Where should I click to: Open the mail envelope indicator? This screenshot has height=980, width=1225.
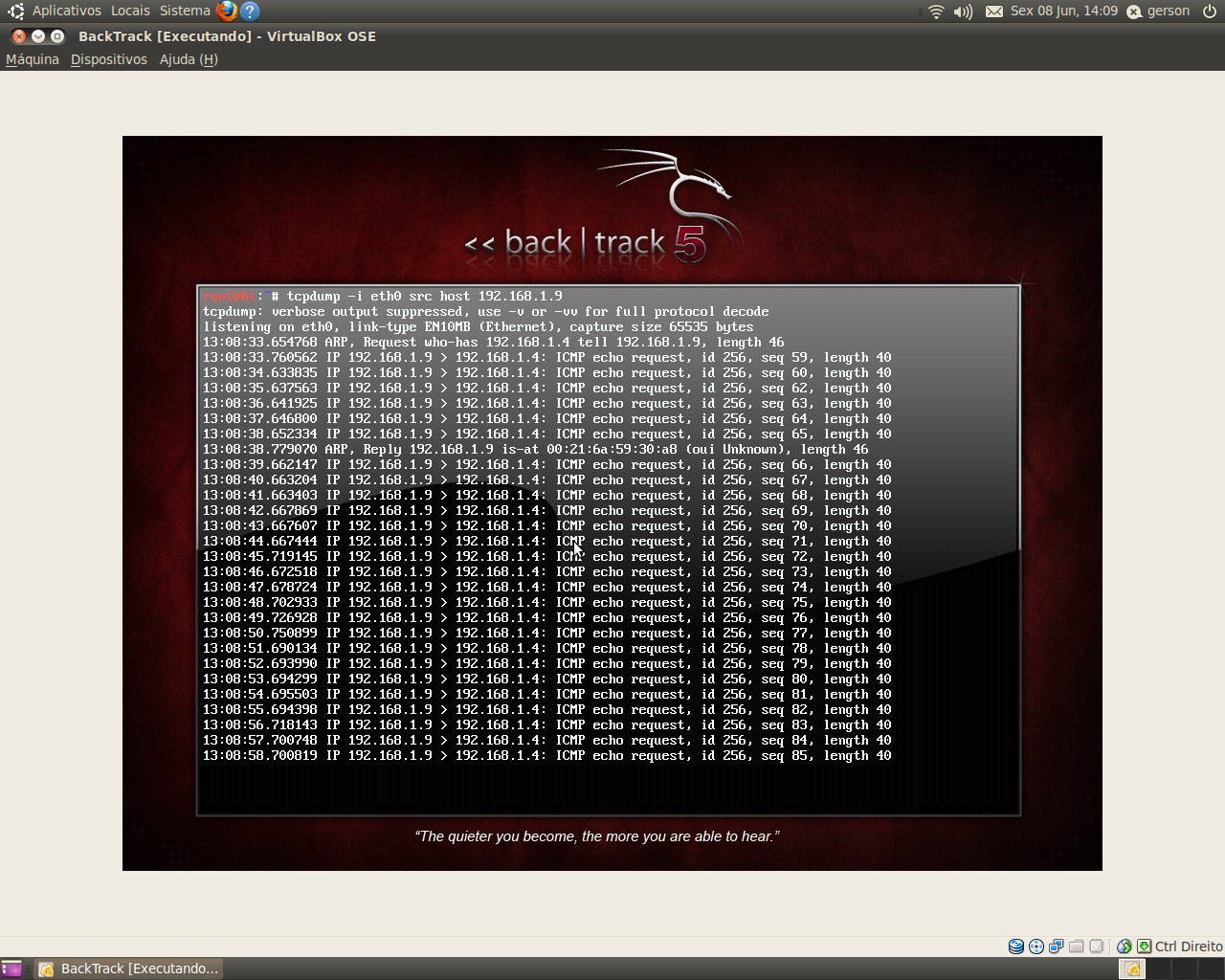(994, 11)
